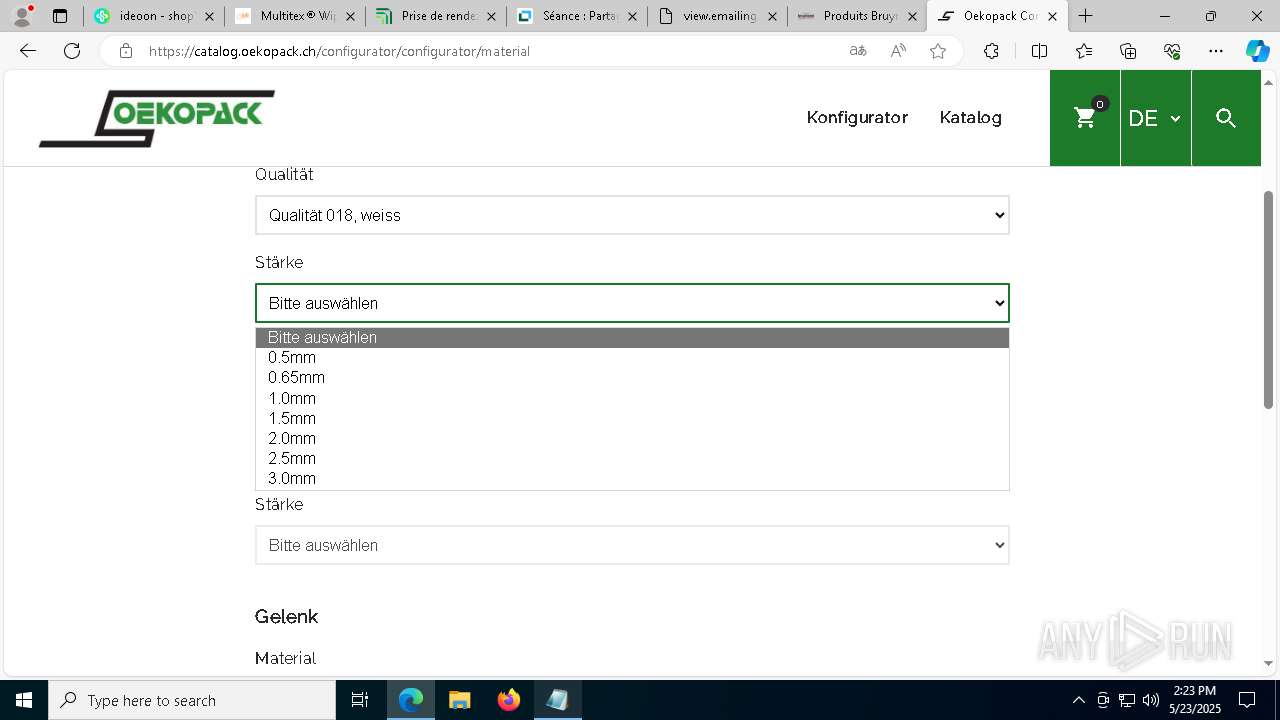Open the notifications center
1280x720 pixels.
point(1247,700)
